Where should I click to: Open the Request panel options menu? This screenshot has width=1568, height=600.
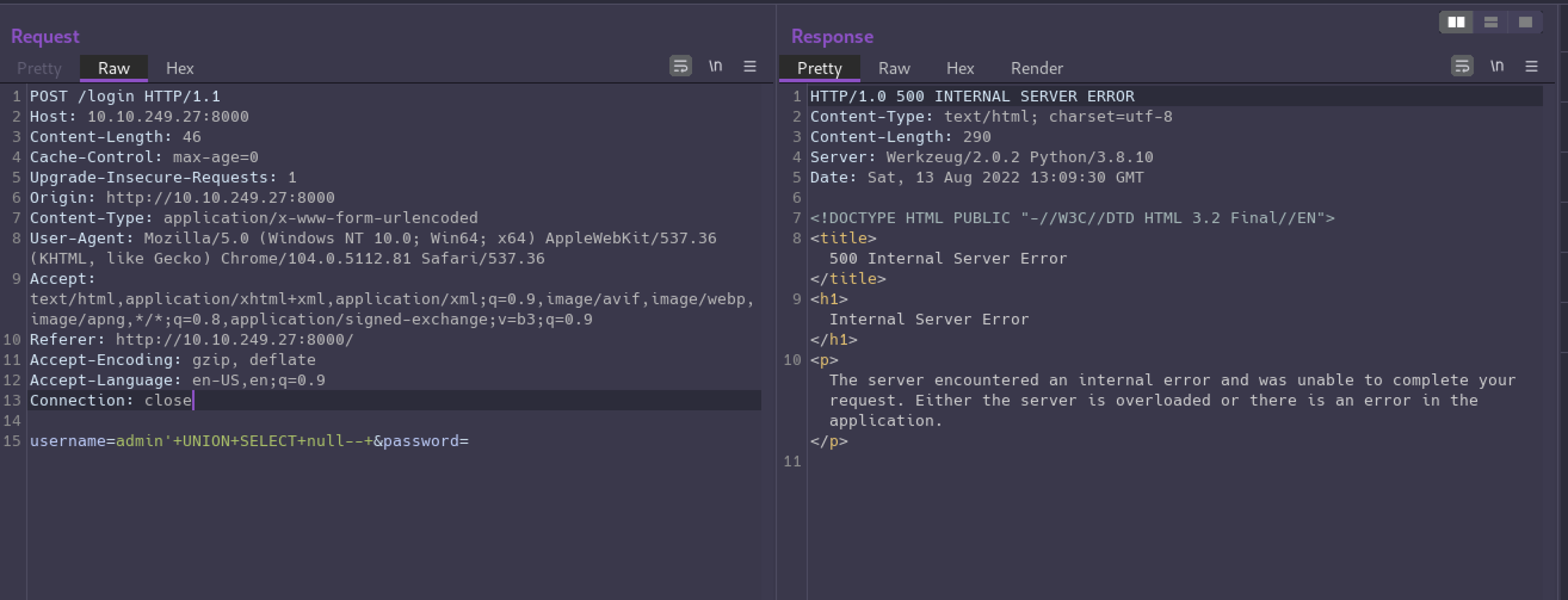click(x=750, y=66)
